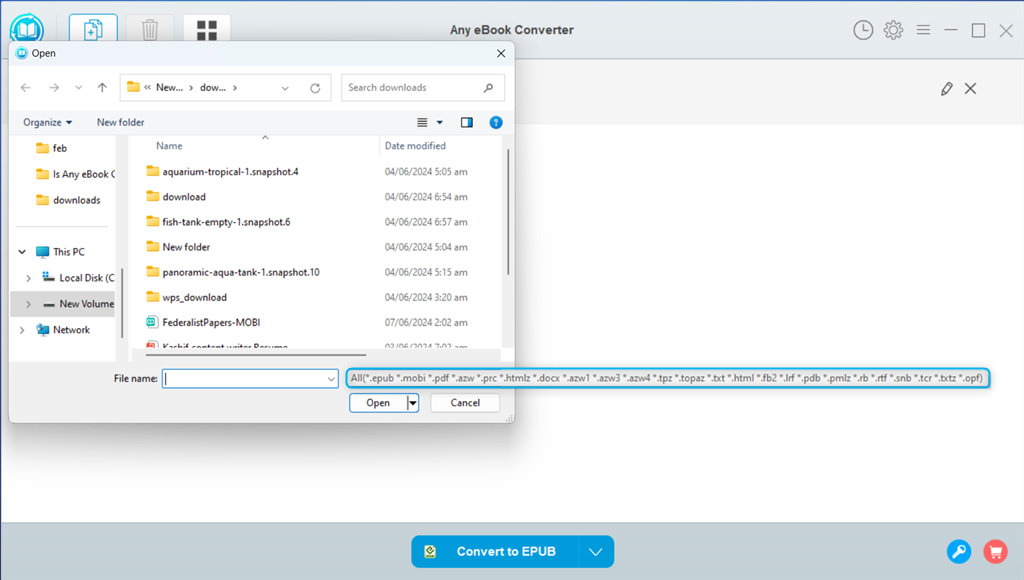This screenshot has height=580, width=1024.
Task: Select the fish-tank-empty-1.snapshot.6 folder
Action: [226, 222]
